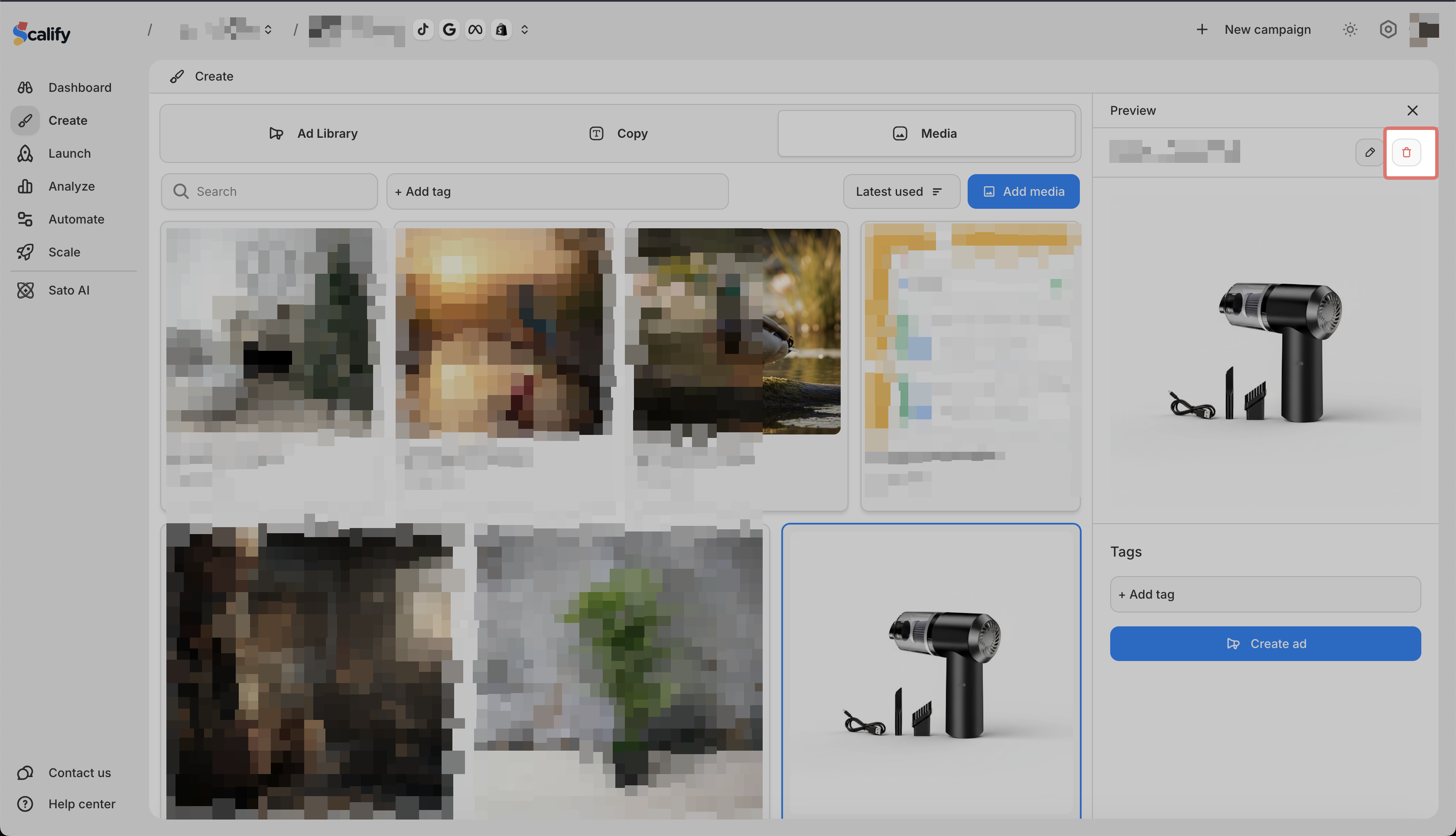Click the Google platform icon

click(x=449, y=29)
